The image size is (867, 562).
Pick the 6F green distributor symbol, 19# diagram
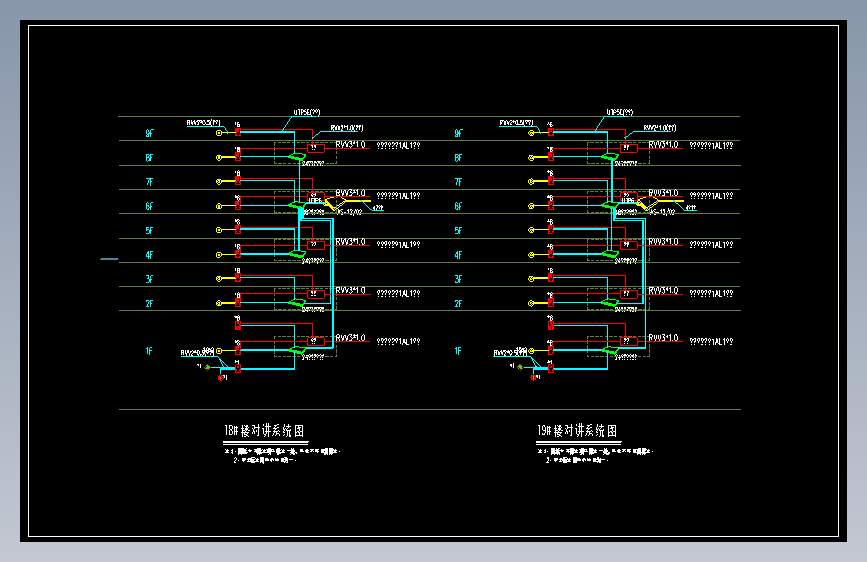pyautogui.click(x=610, y=206)
